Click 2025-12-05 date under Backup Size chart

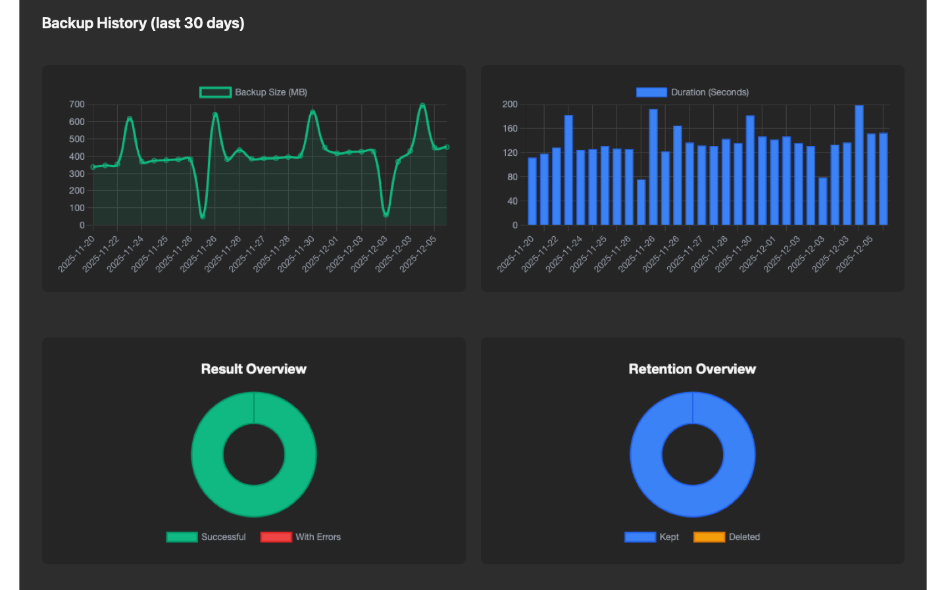418,254
